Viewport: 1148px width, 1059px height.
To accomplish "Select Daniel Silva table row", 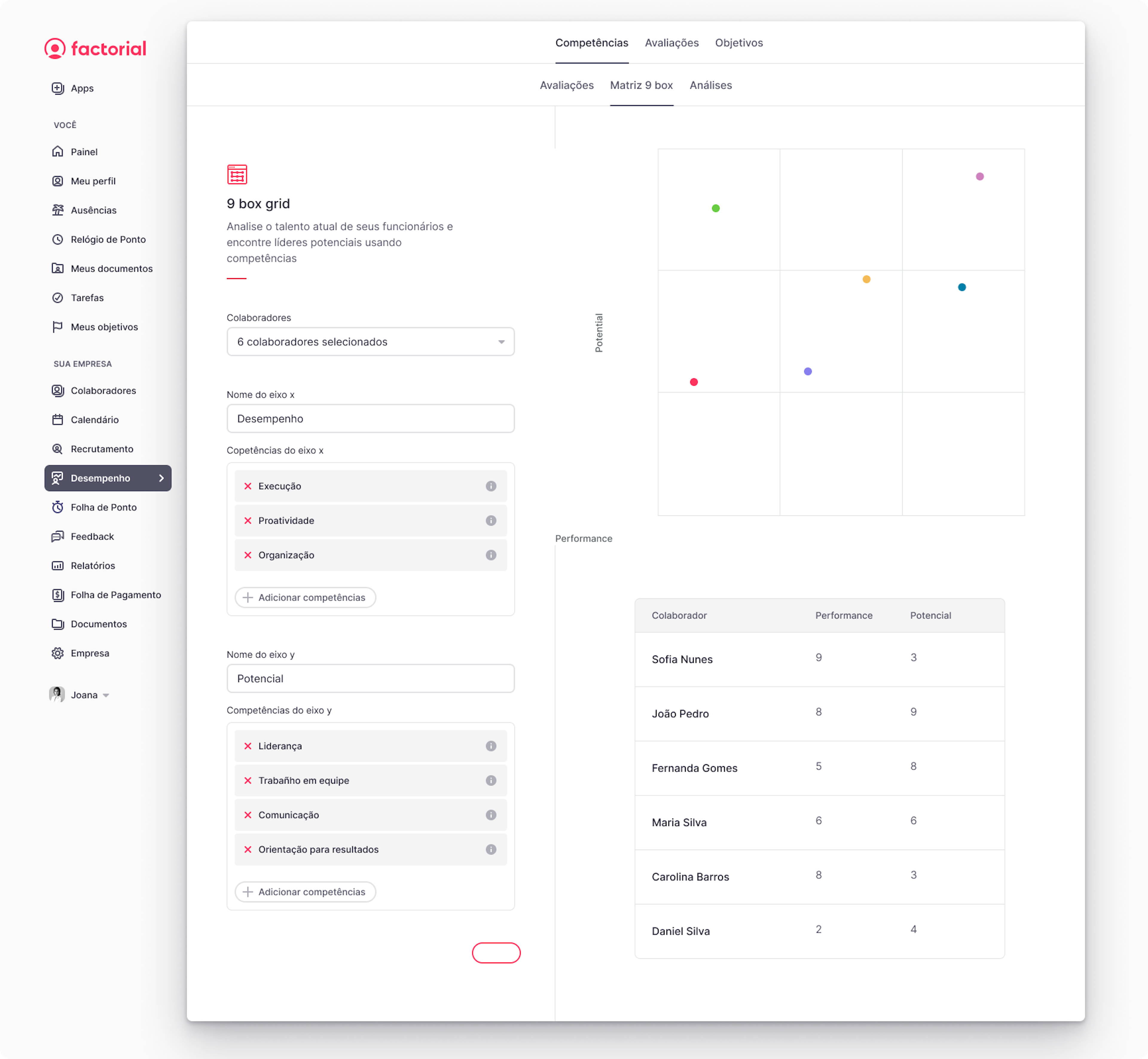I will (820, 932).
